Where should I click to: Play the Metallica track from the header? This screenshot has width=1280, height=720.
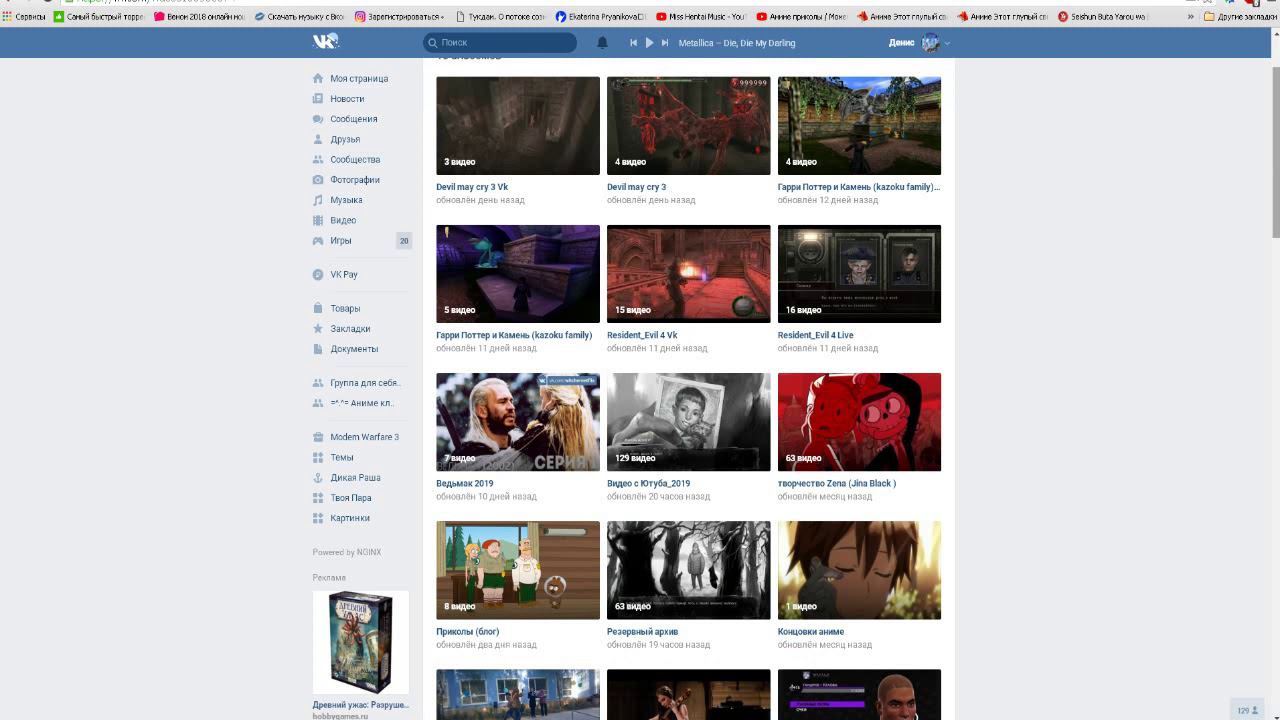(649, 43)
